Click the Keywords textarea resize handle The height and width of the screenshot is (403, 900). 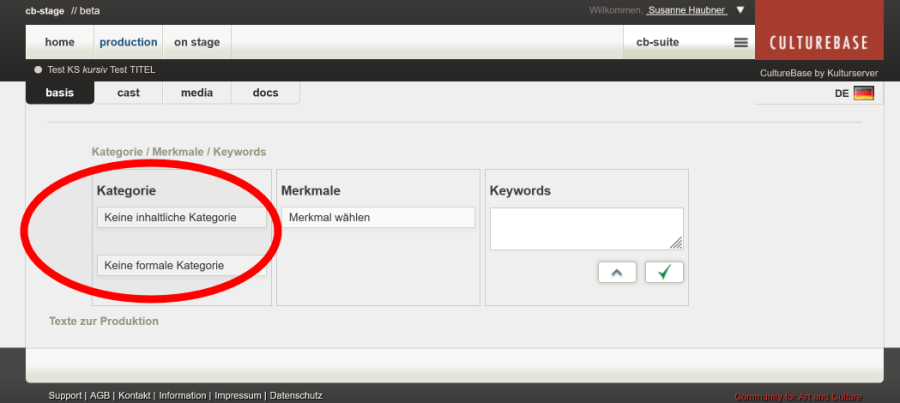coord(677,243)
